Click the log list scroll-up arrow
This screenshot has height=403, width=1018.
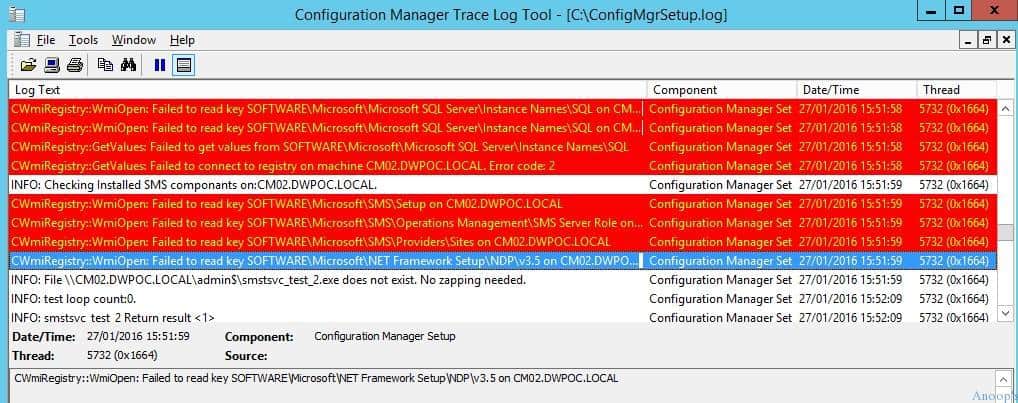coord(1005,108)
